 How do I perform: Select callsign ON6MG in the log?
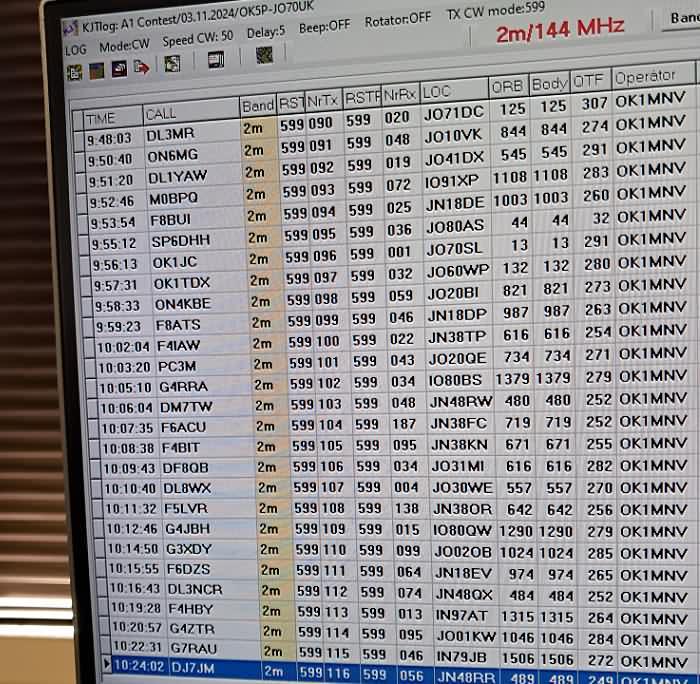point(172,156)
